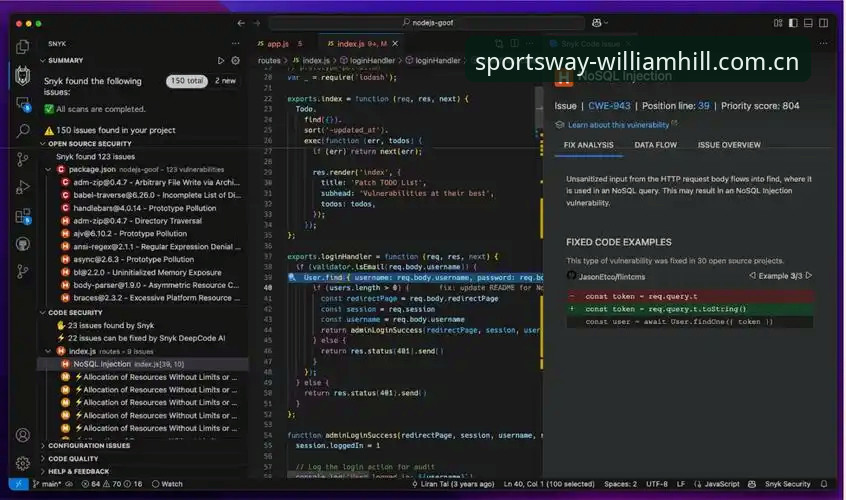Collapse the Open Source Security section

[43, 144]
